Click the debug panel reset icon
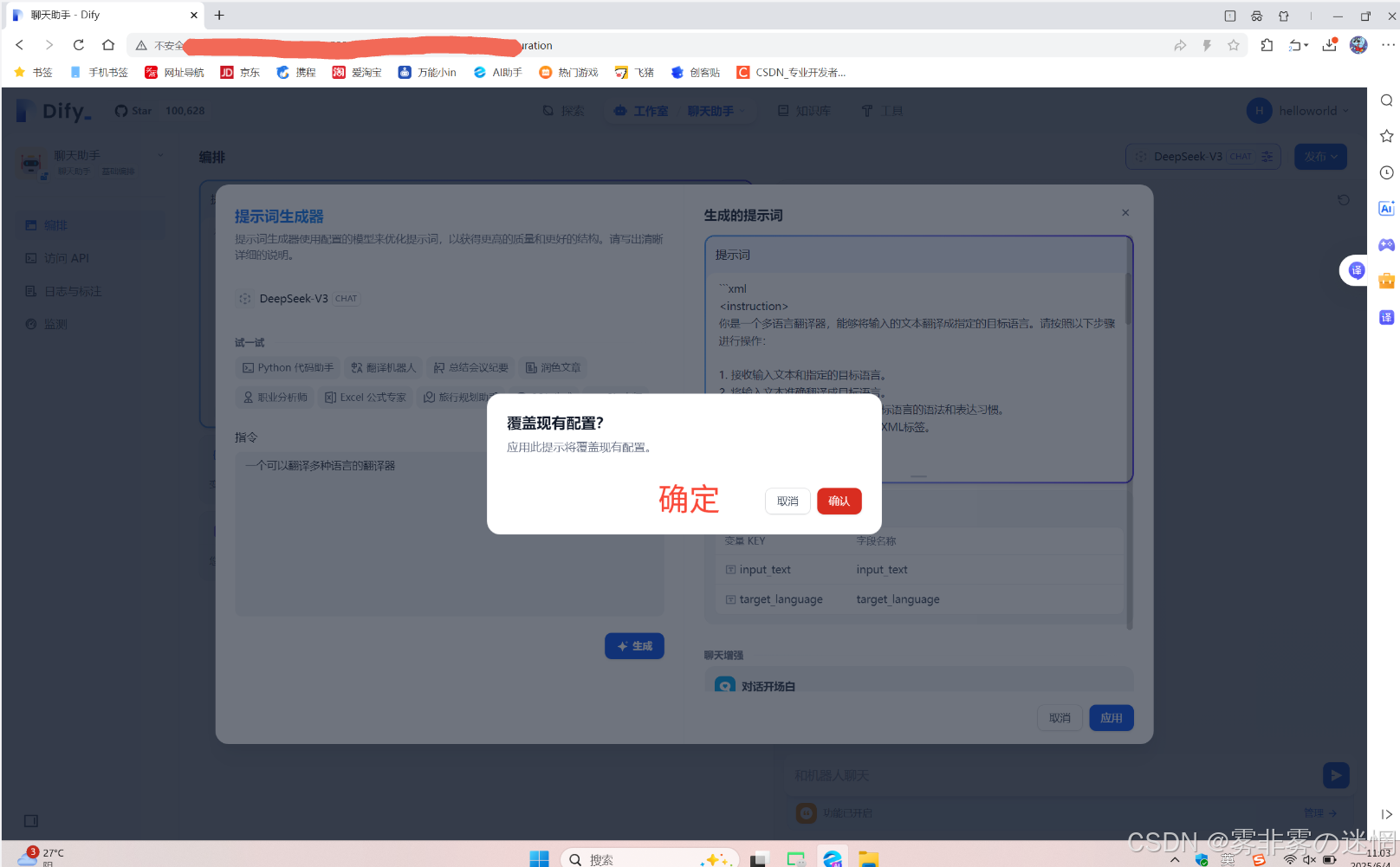Image resolution: width=1400 pixels, height=867 pixels. (1344, 200)
